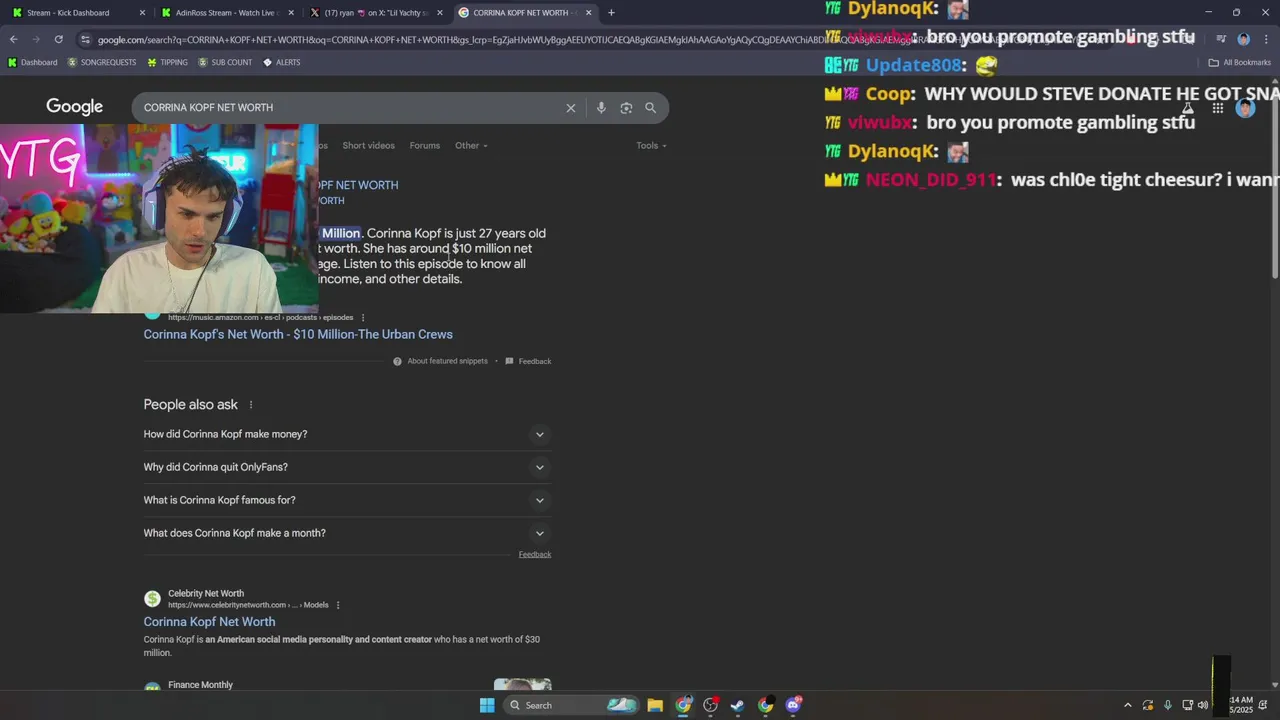Open microphone tray icon
The width and height of the screenshot is (1280, 720).
pos(1167,705)
